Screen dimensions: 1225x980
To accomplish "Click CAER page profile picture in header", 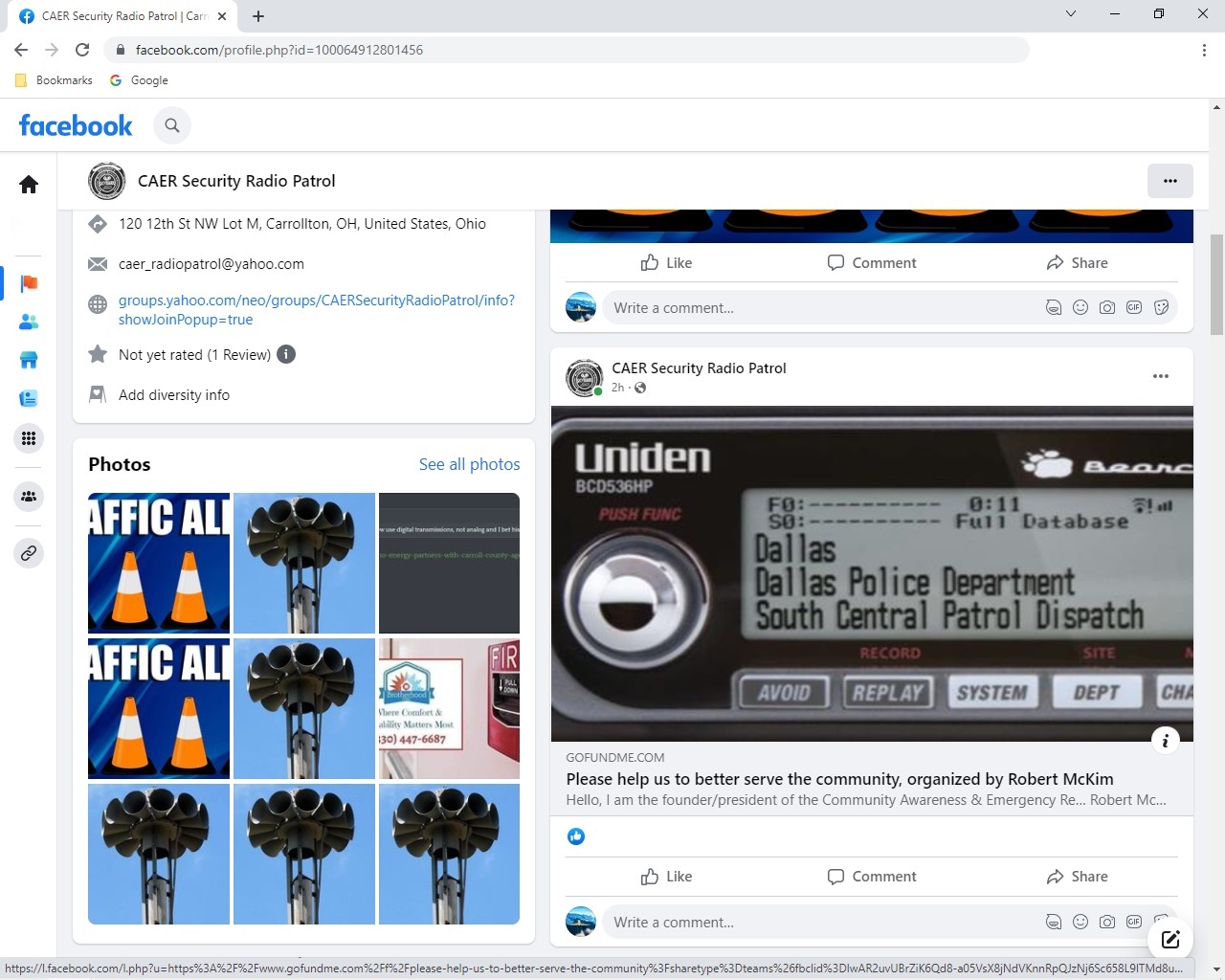I will point(107,181).
